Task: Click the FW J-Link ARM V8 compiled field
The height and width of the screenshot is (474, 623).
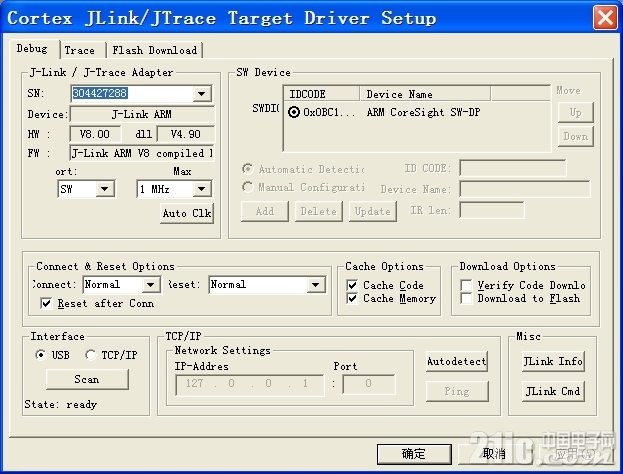Action: 142,153
